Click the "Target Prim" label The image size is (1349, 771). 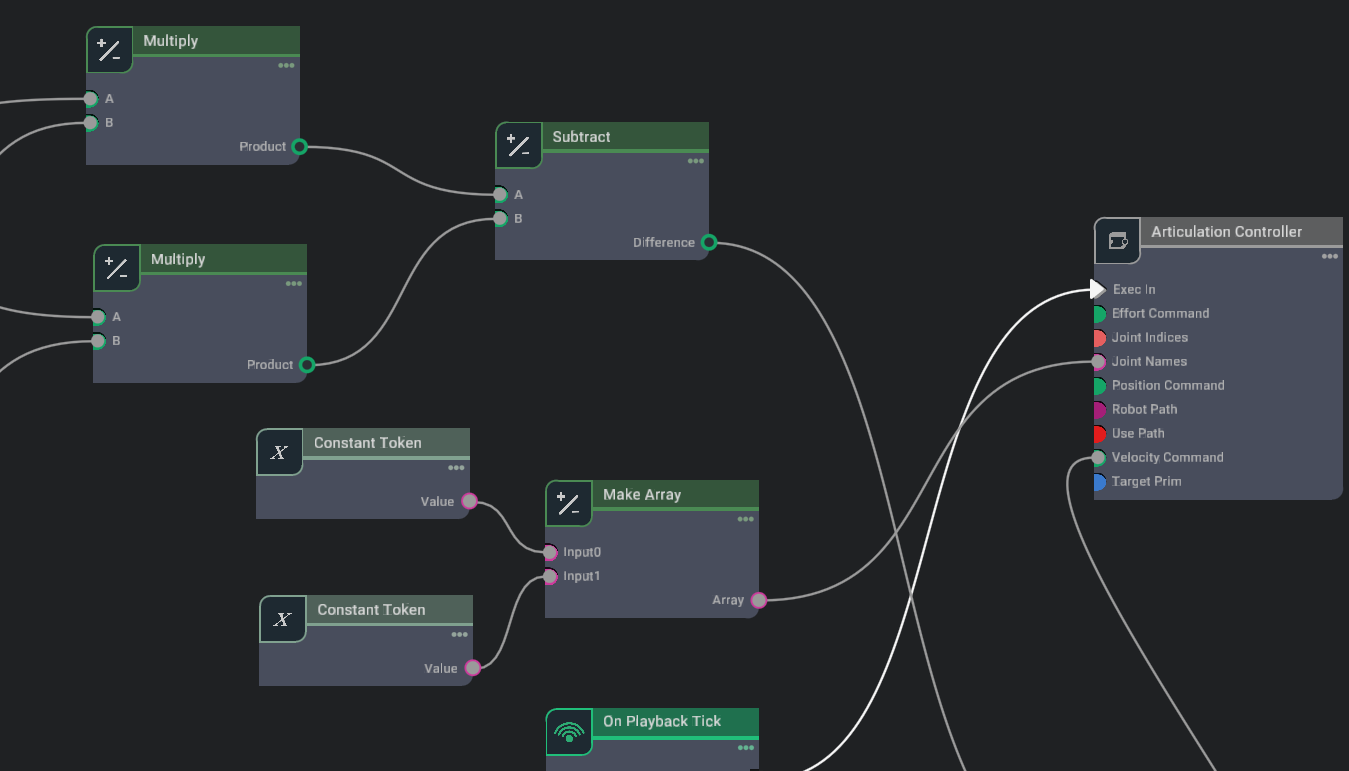pyautogui.click(x=1146, y=481)
